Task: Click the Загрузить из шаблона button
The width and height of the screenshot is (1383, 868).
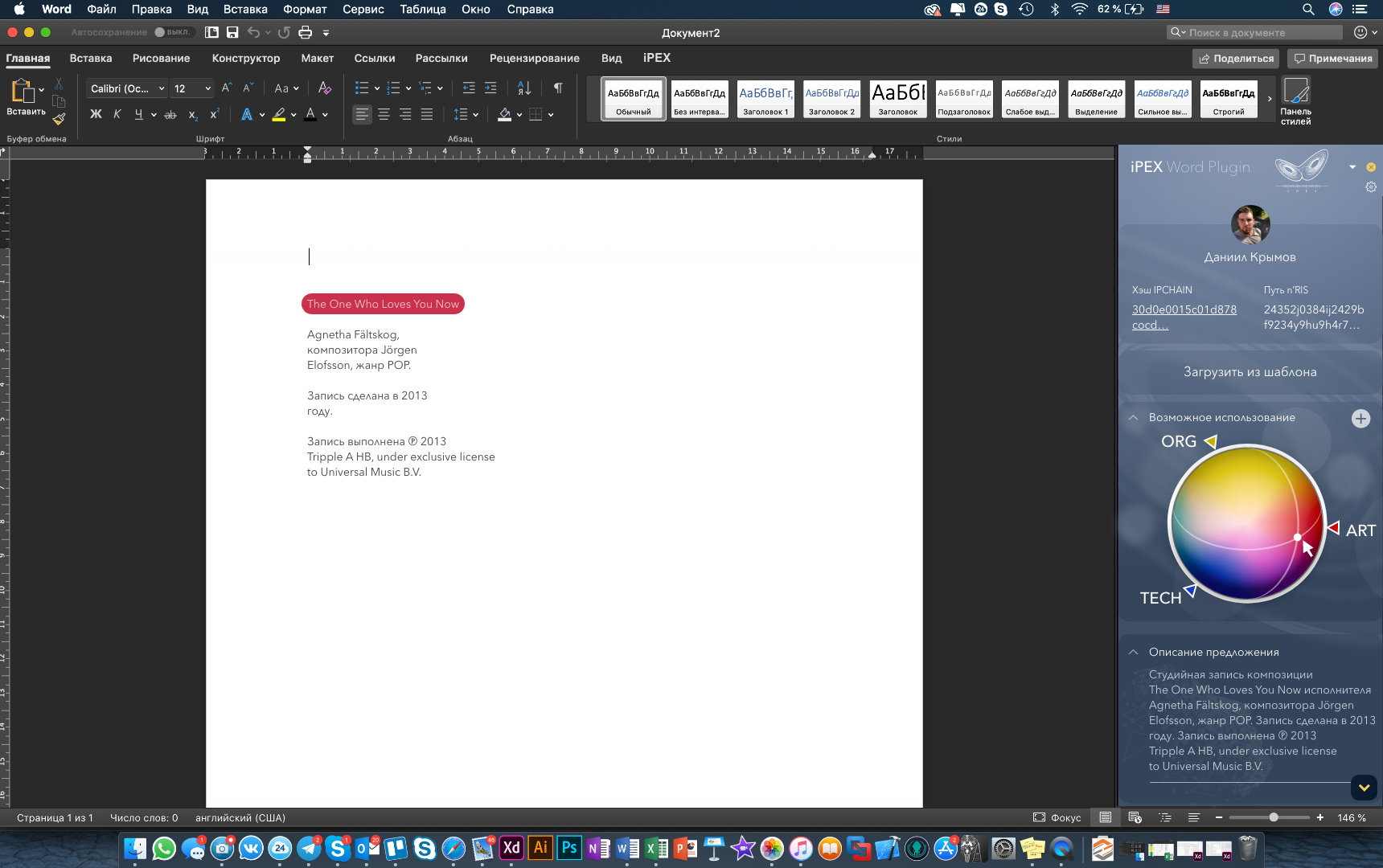Action: tap(1250, 372)
